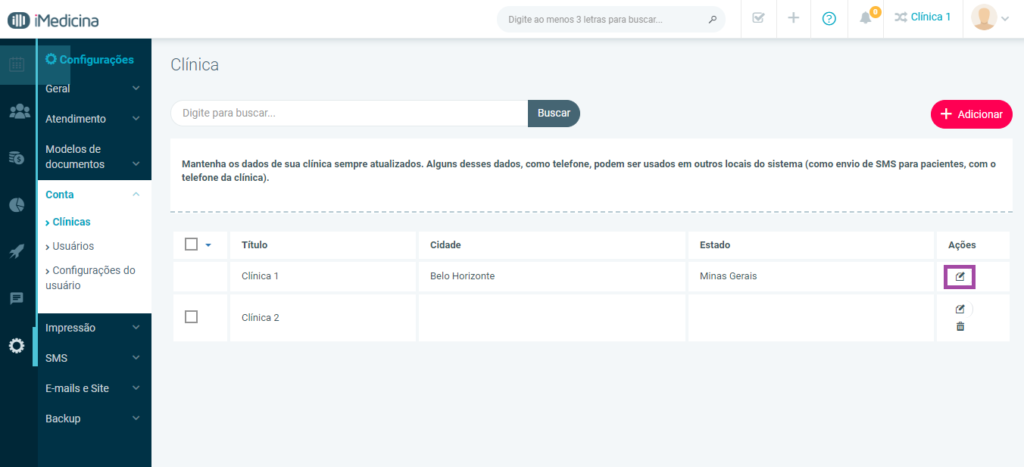Screen dimensions: 1024x467
Task: Expand the Impressão section
Action: (94, 328)
